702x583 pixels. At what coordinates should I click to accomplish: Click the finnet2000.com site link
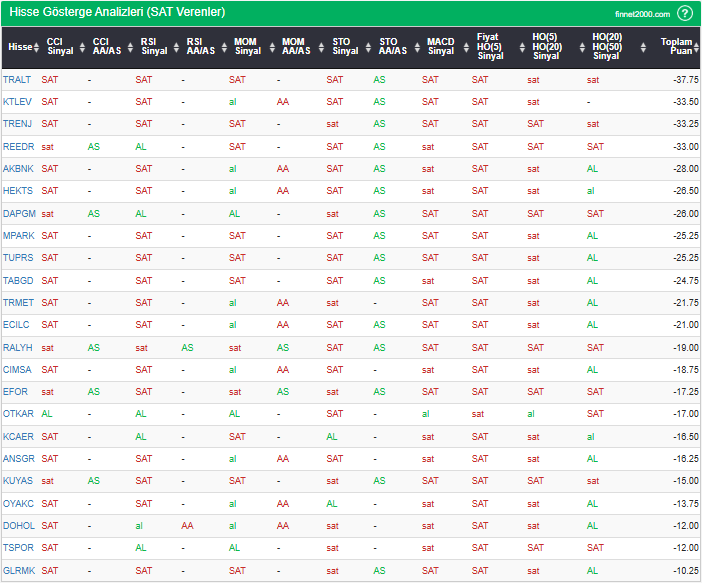(641, 14)
